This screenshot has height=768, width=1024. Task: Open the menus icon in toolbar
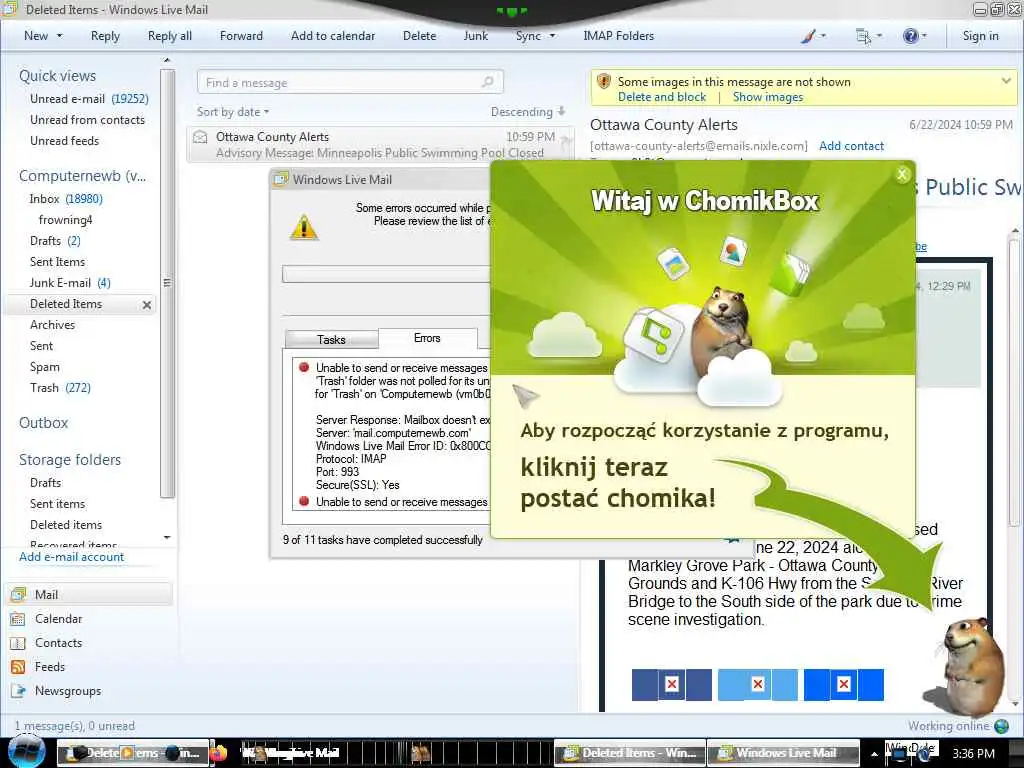coord(863,37)
